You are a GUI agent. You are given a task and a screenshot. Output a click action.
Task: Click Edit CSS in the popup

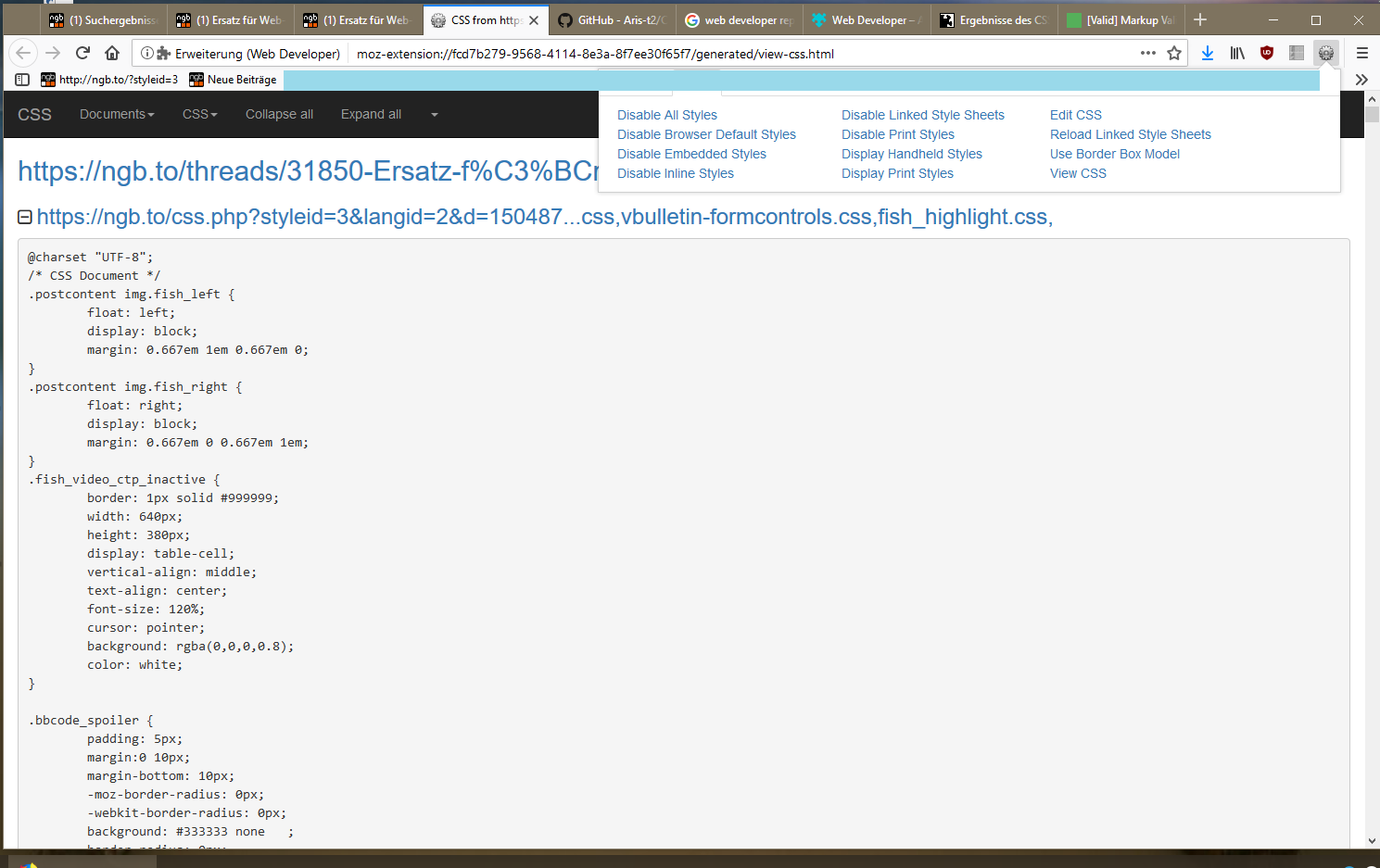pyautogui.click(x=1075, y=115)
